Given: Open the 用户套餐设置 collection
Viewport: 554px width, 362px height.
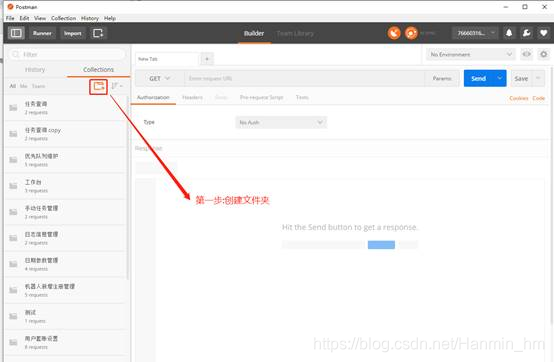Looking at the screenshot, I should click(66, 342).
